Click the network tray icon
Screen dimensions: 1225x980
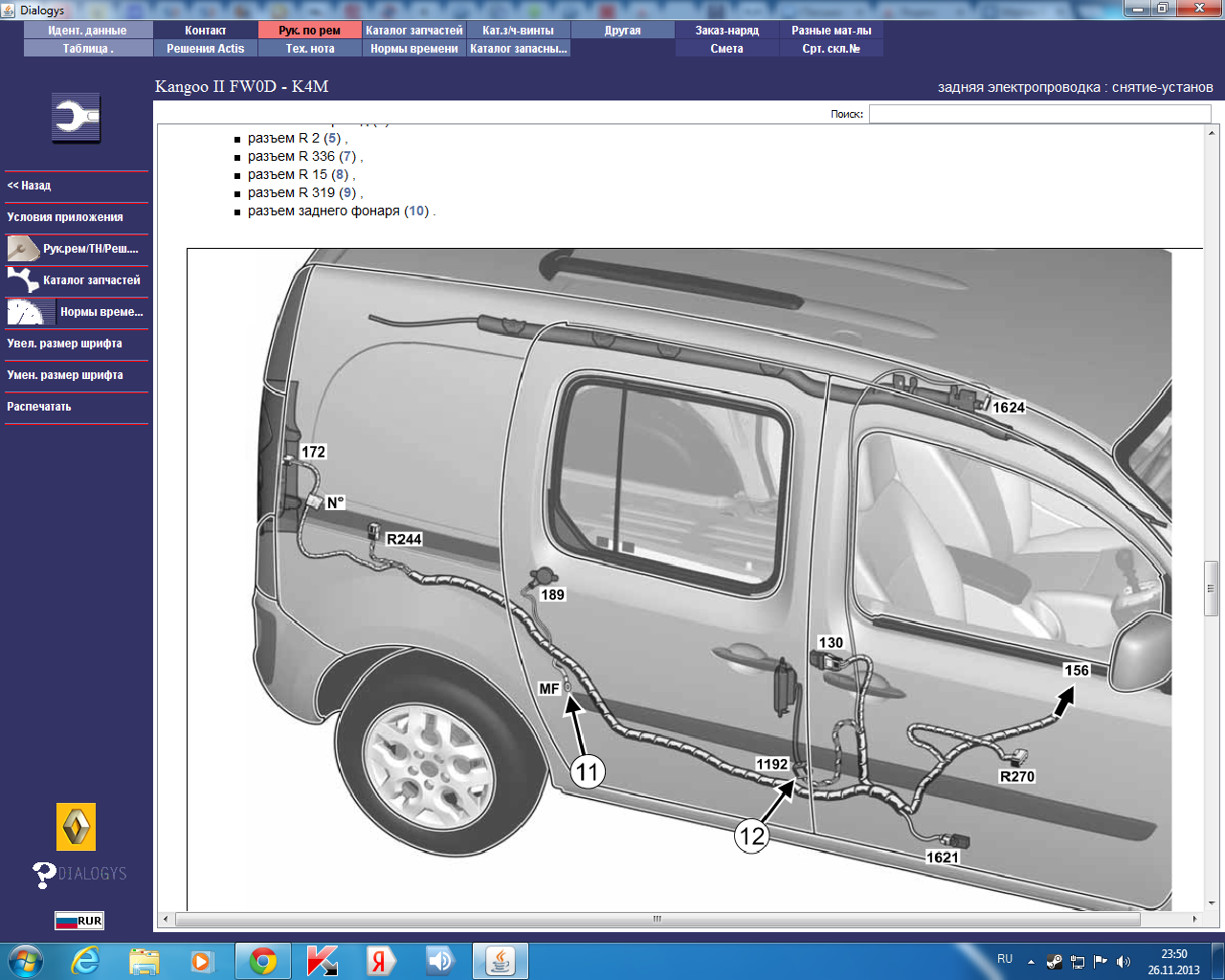coord(1078,961)
